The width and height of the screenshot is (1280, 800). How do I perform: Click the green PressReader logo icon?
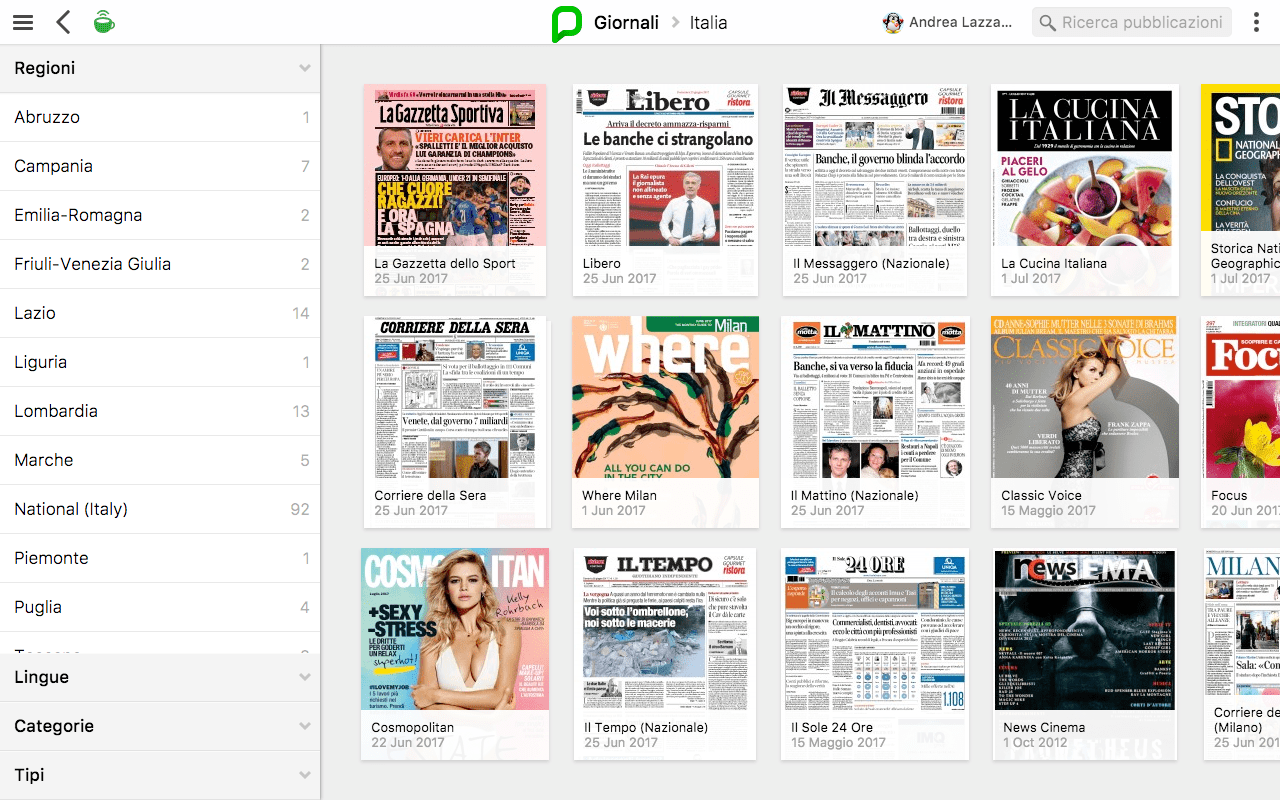(x=566, y=23)
